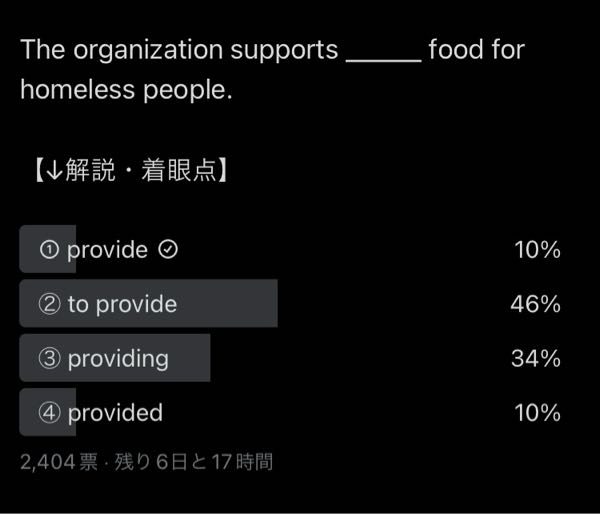
Task: Click the 残り6日と17時間 remaining time text
Action: pyautogui.click(x=194, y=462)
